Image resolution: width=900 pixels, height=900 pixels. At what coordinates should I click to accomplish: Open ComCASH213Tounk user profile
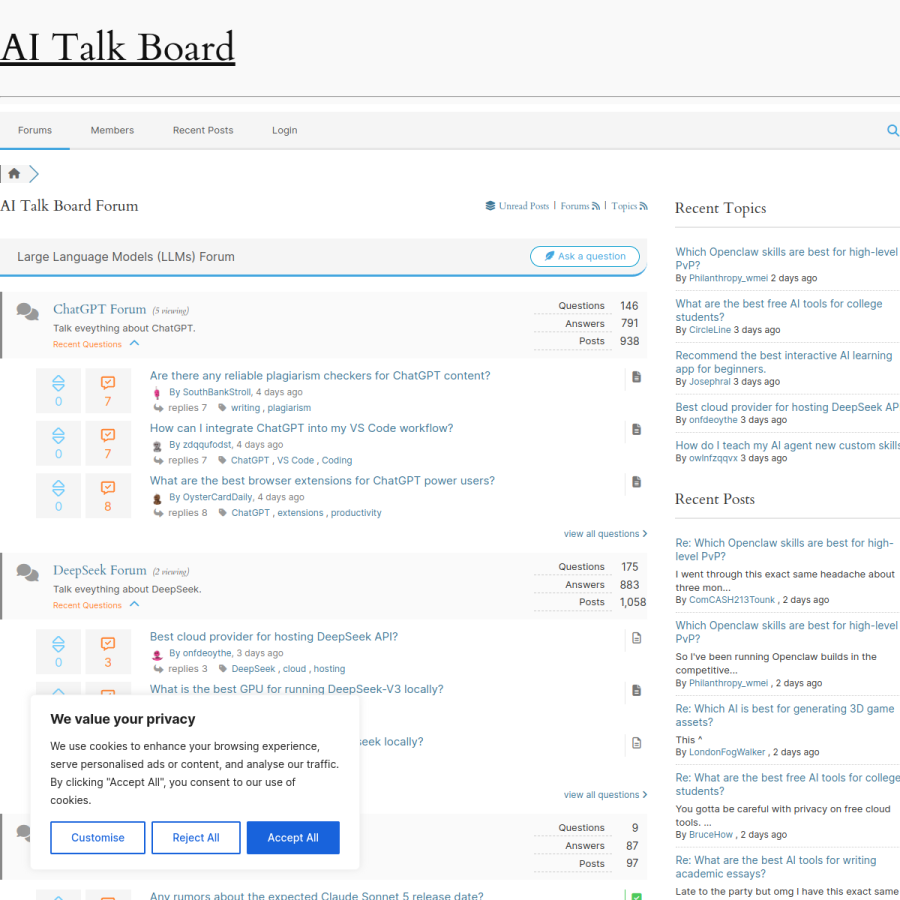(732, 600)
